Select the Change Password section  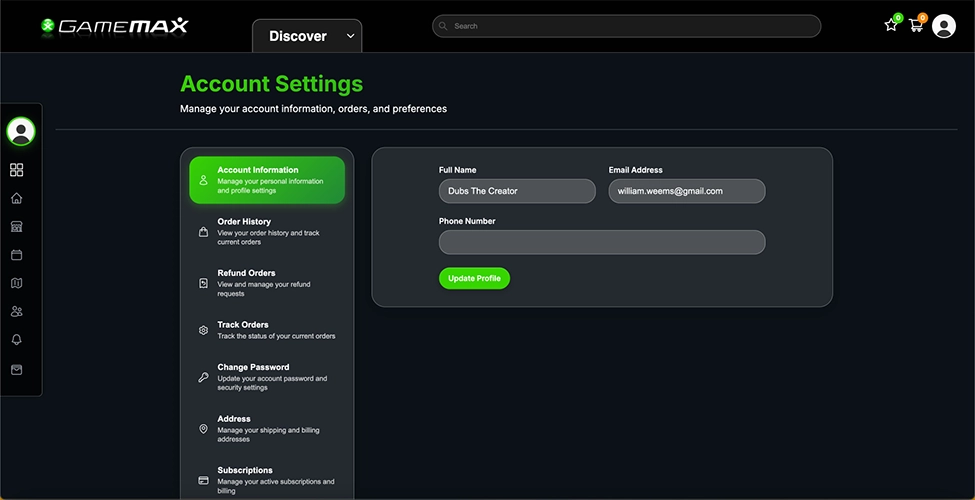click(x=267, y=377)
